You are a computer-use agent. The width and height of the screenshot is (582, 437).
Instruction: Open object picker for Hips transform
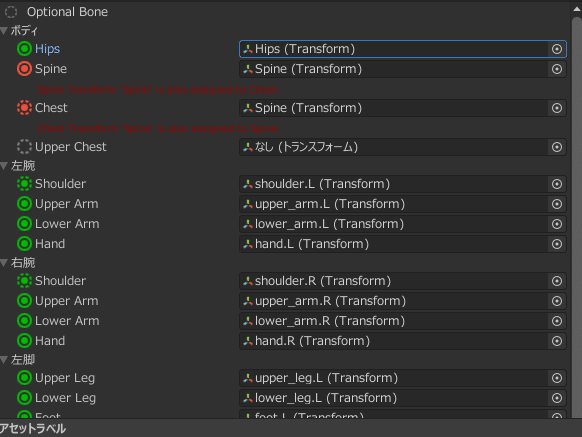557,49
